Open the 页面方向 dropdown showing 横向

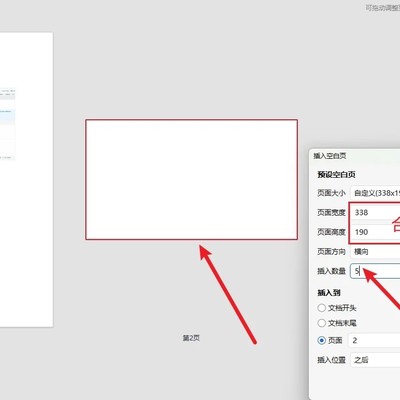pos(375,252)
